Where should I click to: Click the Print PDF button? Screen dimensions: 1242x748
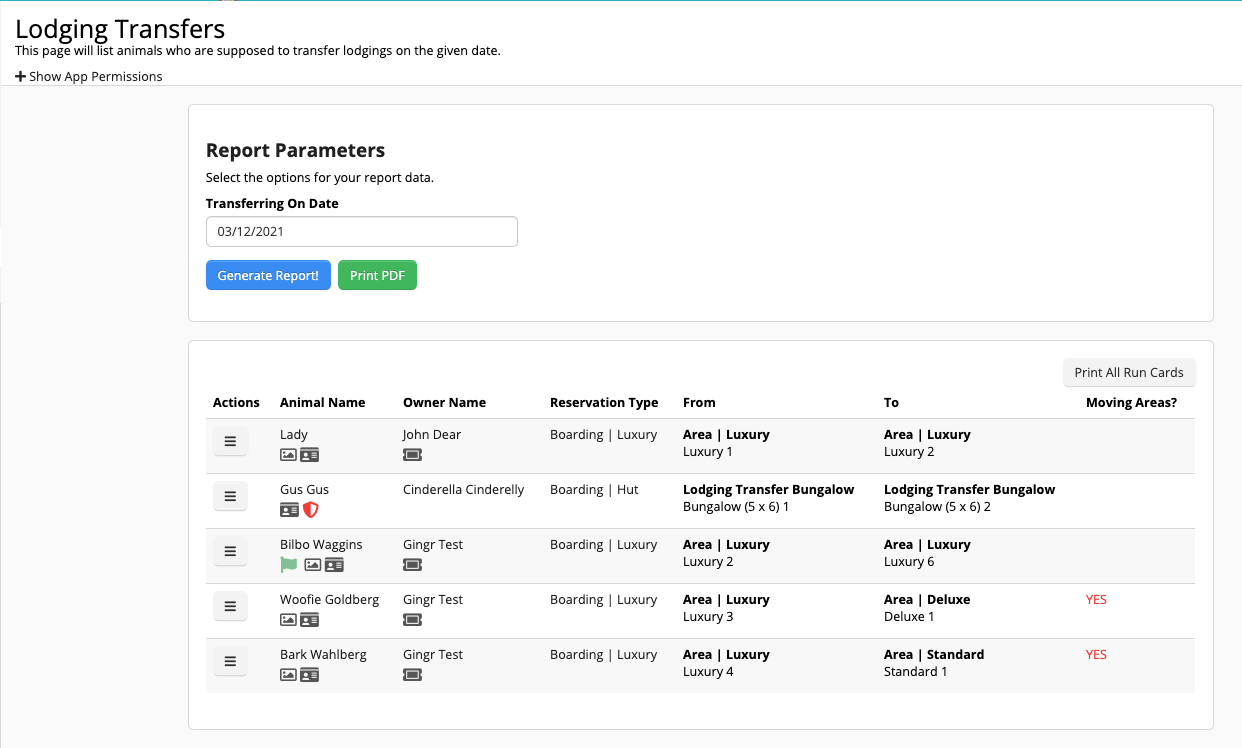tap(377, 275)
